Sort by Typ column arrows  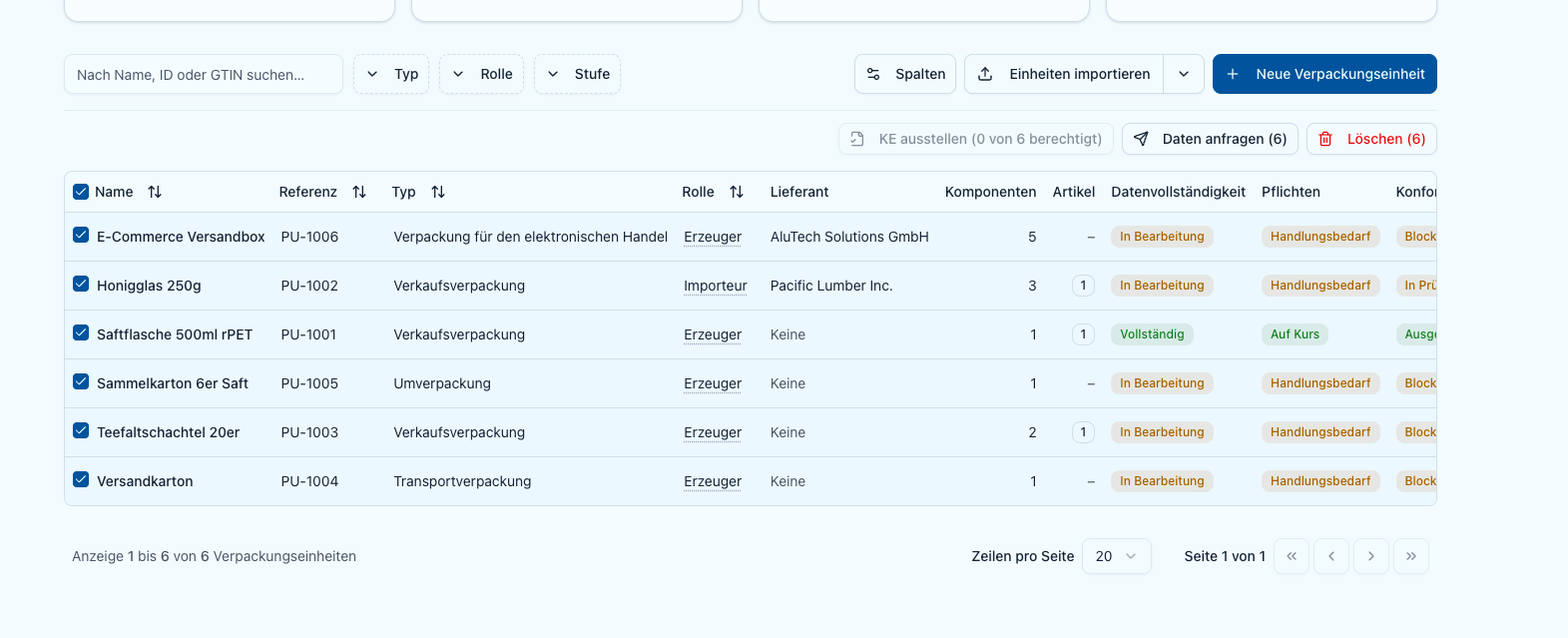click(x=438, y=192)
